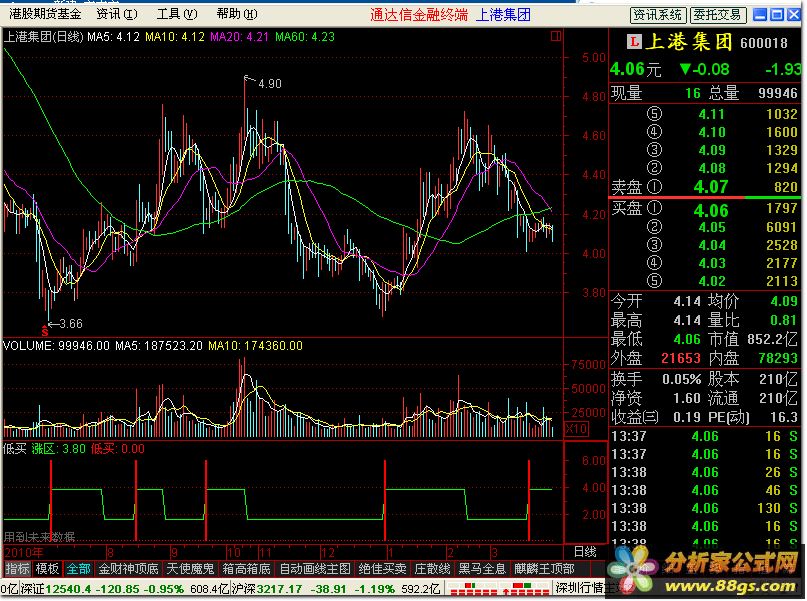807x601 pixels.
Task: Click buy level 2 price 4.05
Action: [x=712, y=227]
